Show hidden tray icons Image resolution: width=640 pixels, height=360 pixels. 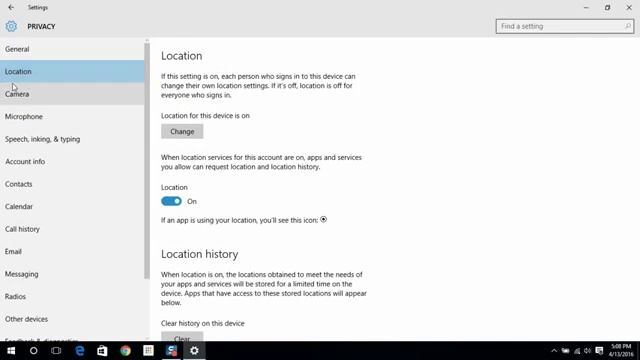[x=553, y=351]
